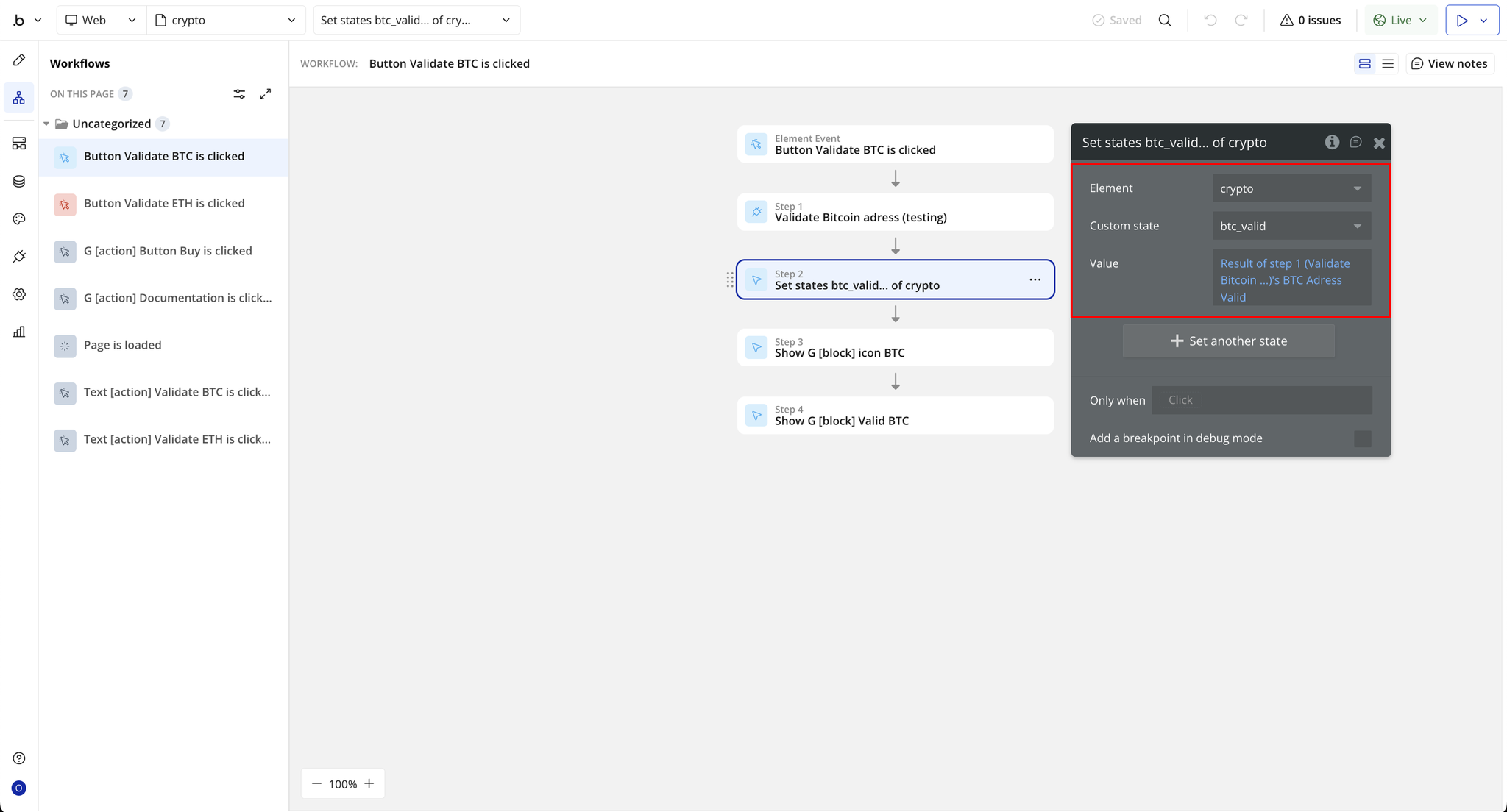Open the Logs chart icon in sidebar
This screenshot has width=1507, height=812.
19,332
